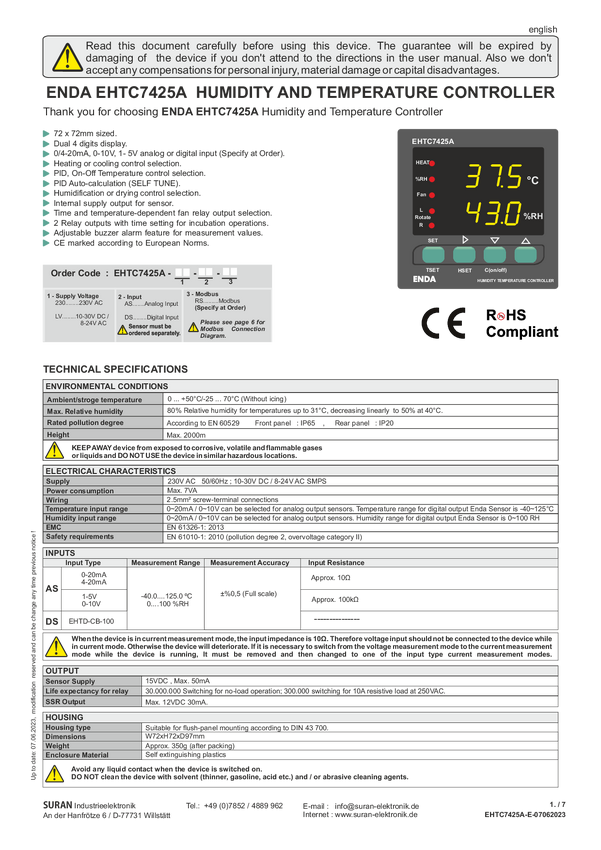Click the main title 'ENDA EHTC7425A HUMIDITY AND TEMPERATURE CONTROLLER'

300,93
